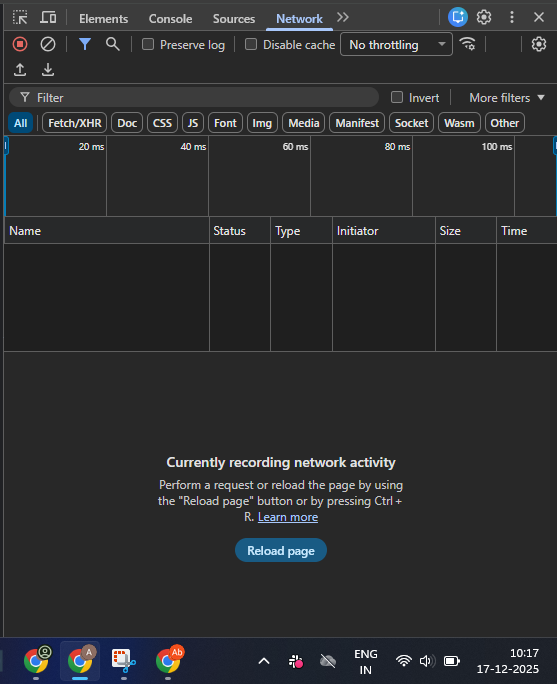Filter requests by Wasm type
This screenshot has width=557, height=684.
459,123
